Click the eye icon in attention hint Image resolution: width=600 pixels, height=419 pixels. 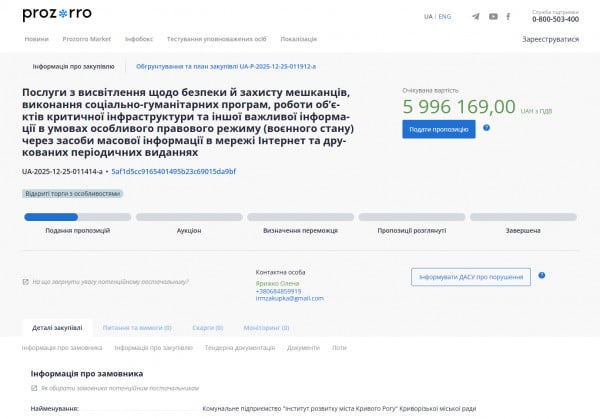point(25,283)
